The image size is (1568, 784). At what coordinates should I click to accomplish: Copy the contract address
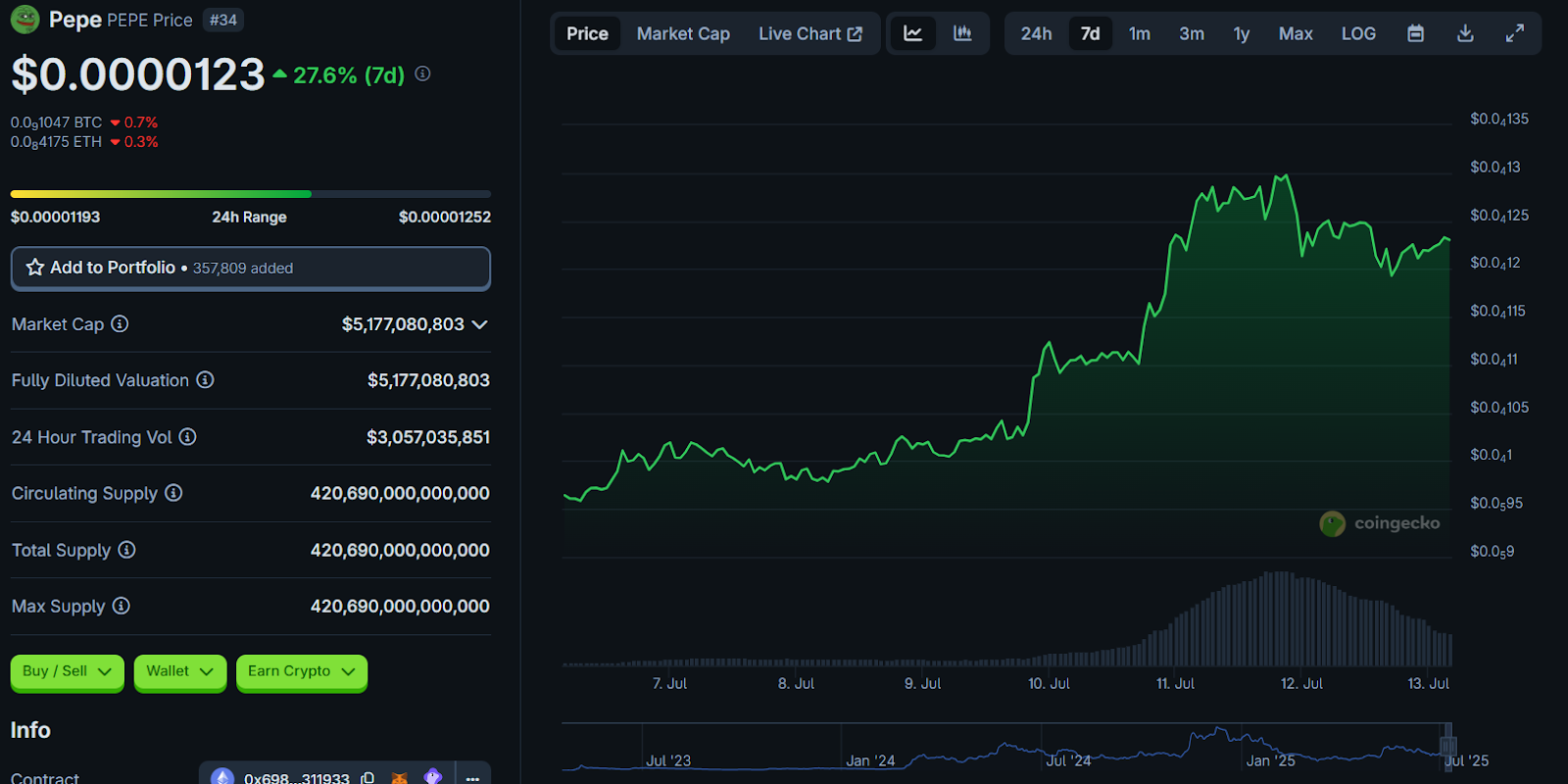point(367,777)
